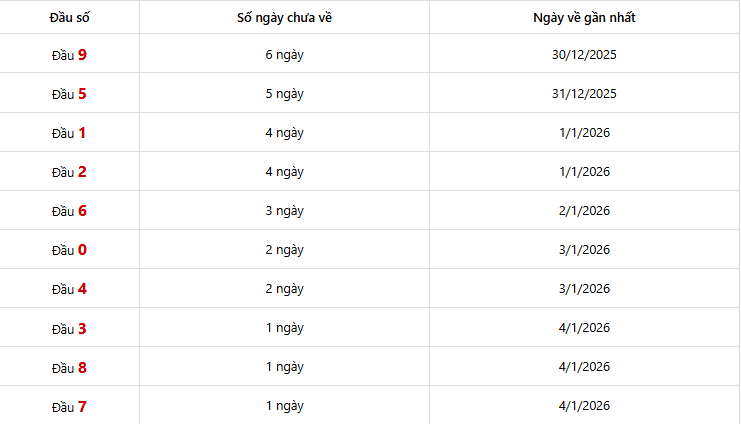Click the "6 ngày" cell
Viewport: 741px width, 424px height.
284,55
